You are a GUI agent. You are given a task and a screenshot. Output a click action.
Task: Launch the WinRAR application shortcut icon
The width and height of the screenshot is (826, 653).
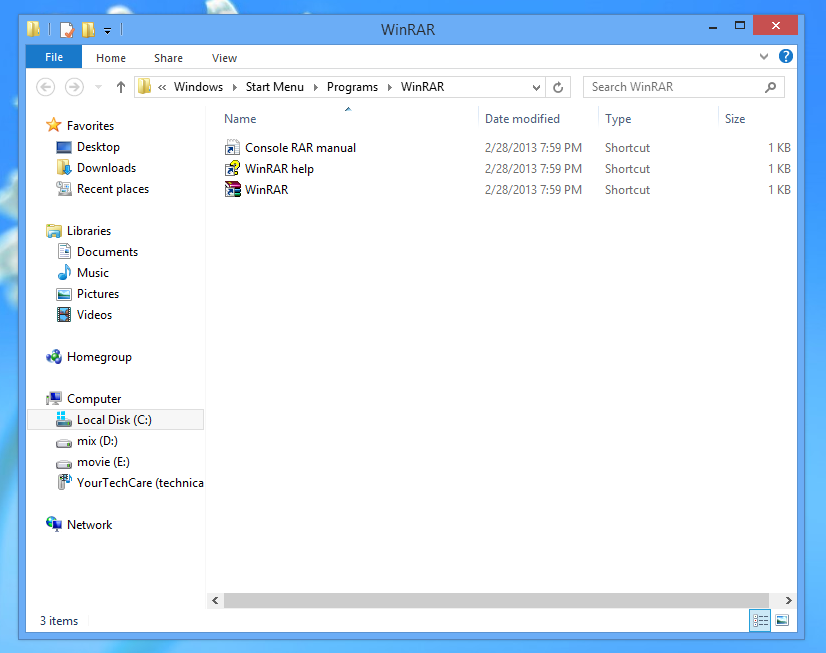coord(233,190)
